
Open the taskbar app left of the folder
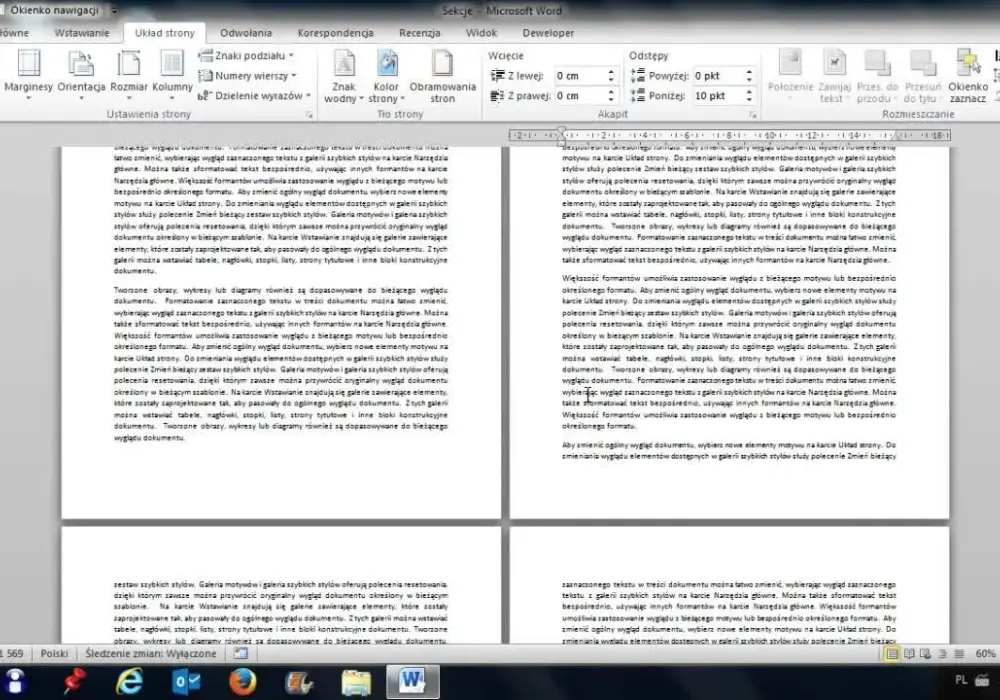[x=298, y=682]
